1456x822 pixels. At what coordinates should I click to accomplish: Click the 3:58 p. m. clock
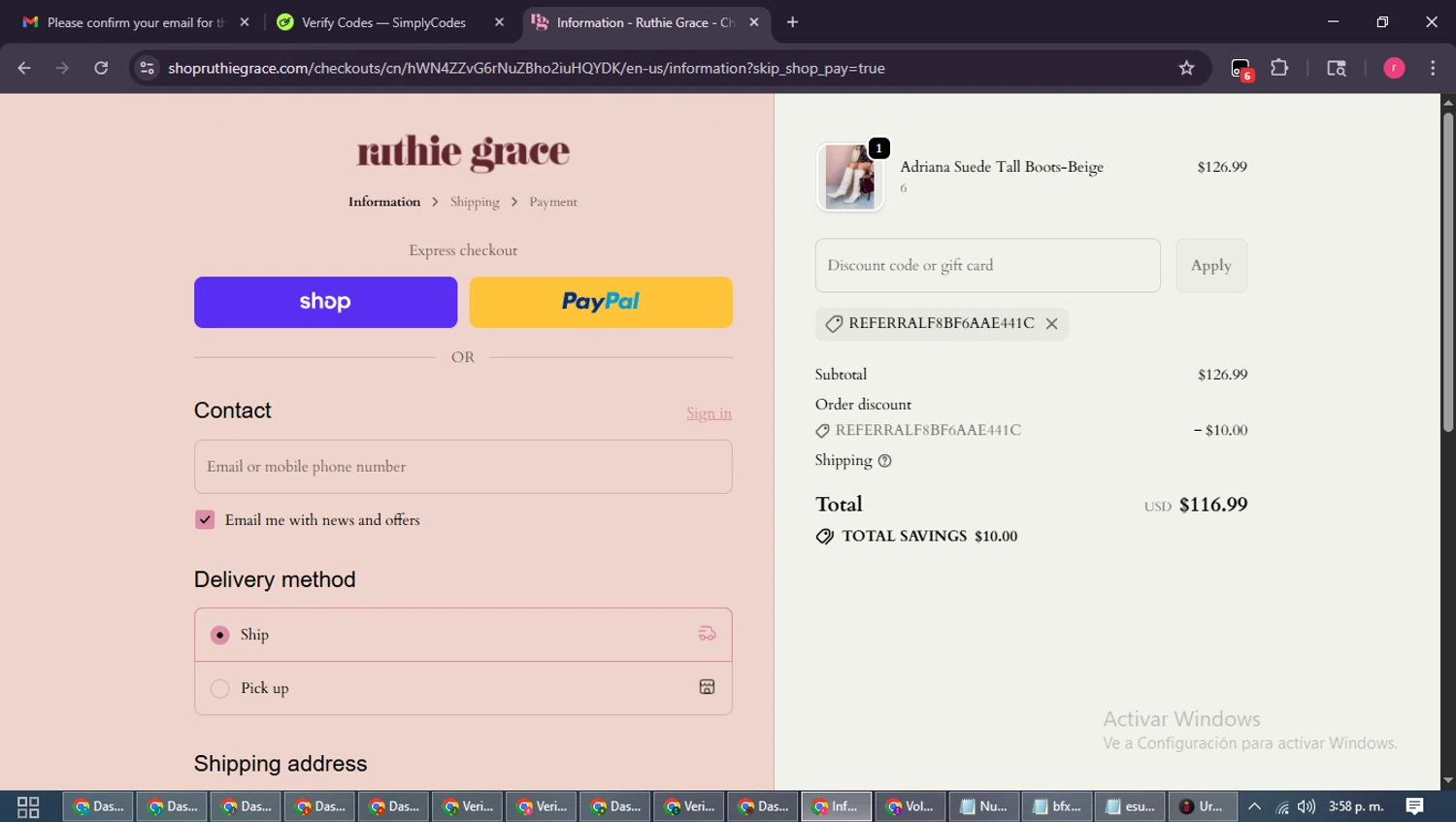pos(1356,806)
